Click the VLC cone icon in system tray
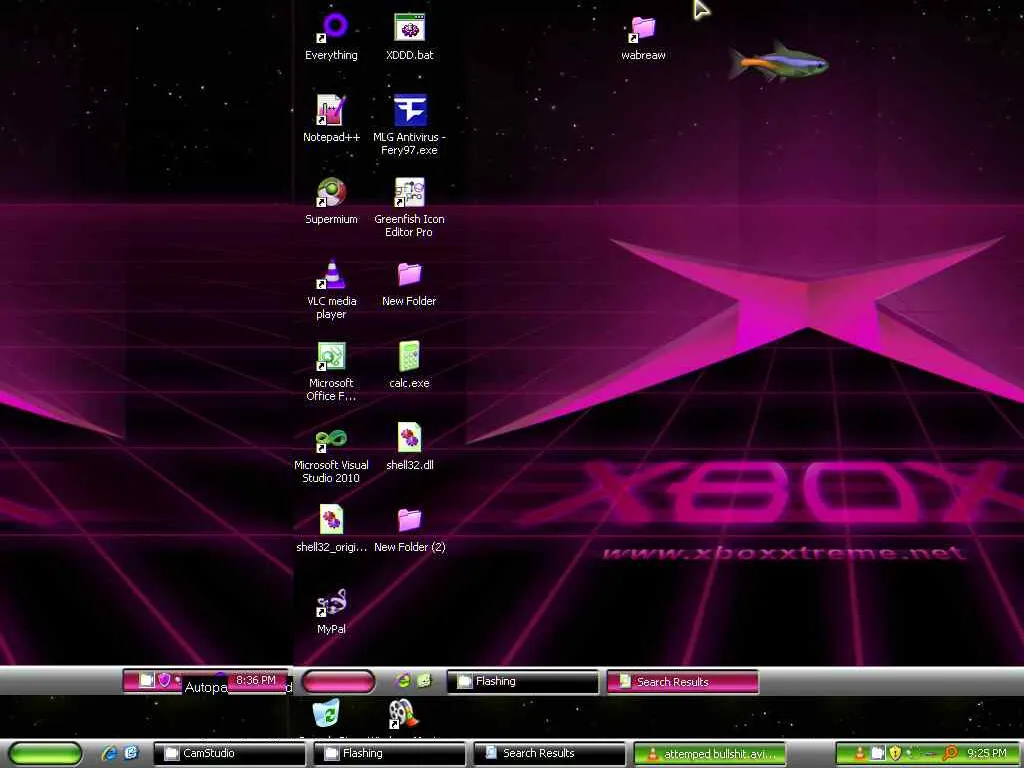Image resolution: width=1024 pixels, height=768 pixels. 860,754
